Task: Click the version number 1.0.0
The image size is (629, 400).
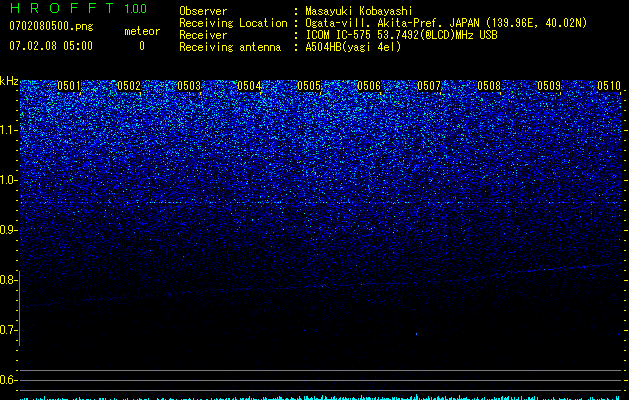Action: pos(135,8)
